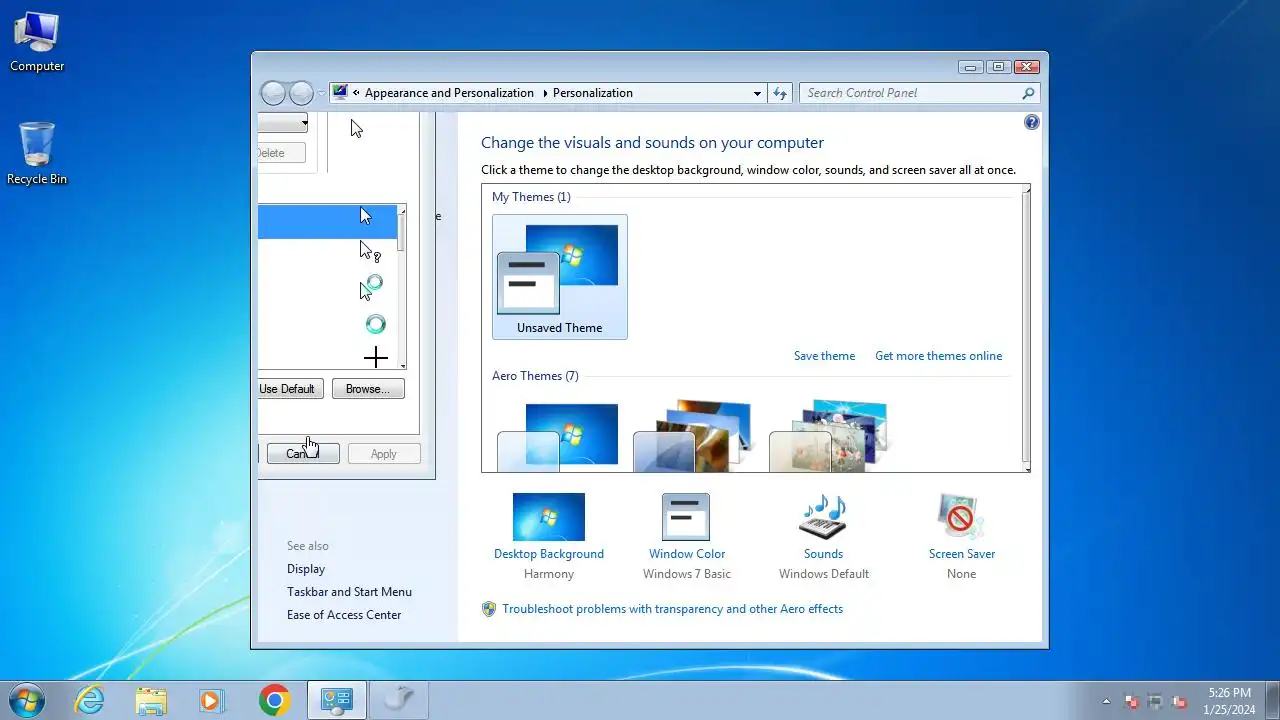The width and height of the screenshot is (1280, 720).
Task: Select the Architecture Aero theme thumbnail
Action: point(692,437)
